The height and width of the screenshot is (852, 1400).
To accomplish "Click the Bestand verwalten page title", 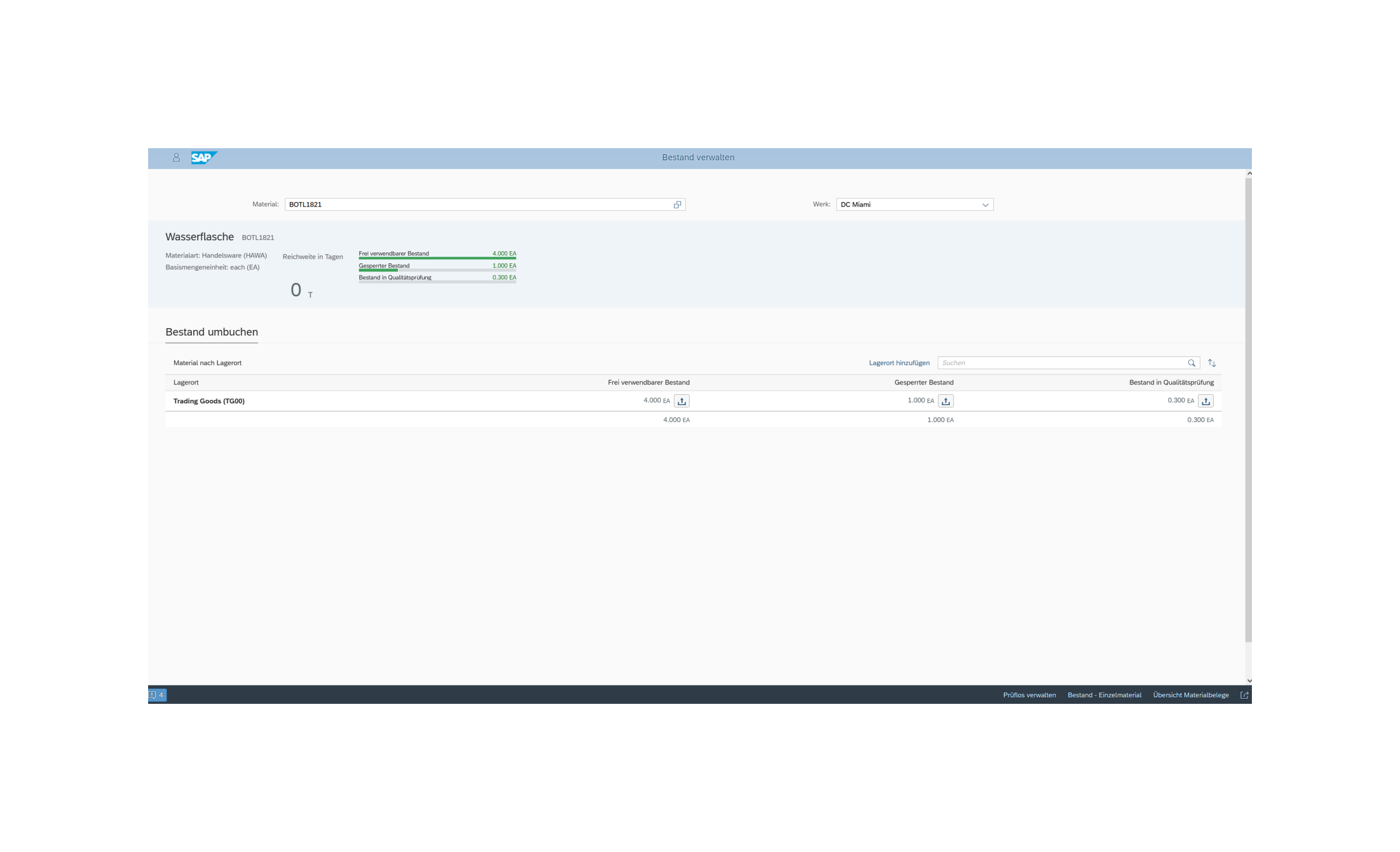I will [698, 157].
